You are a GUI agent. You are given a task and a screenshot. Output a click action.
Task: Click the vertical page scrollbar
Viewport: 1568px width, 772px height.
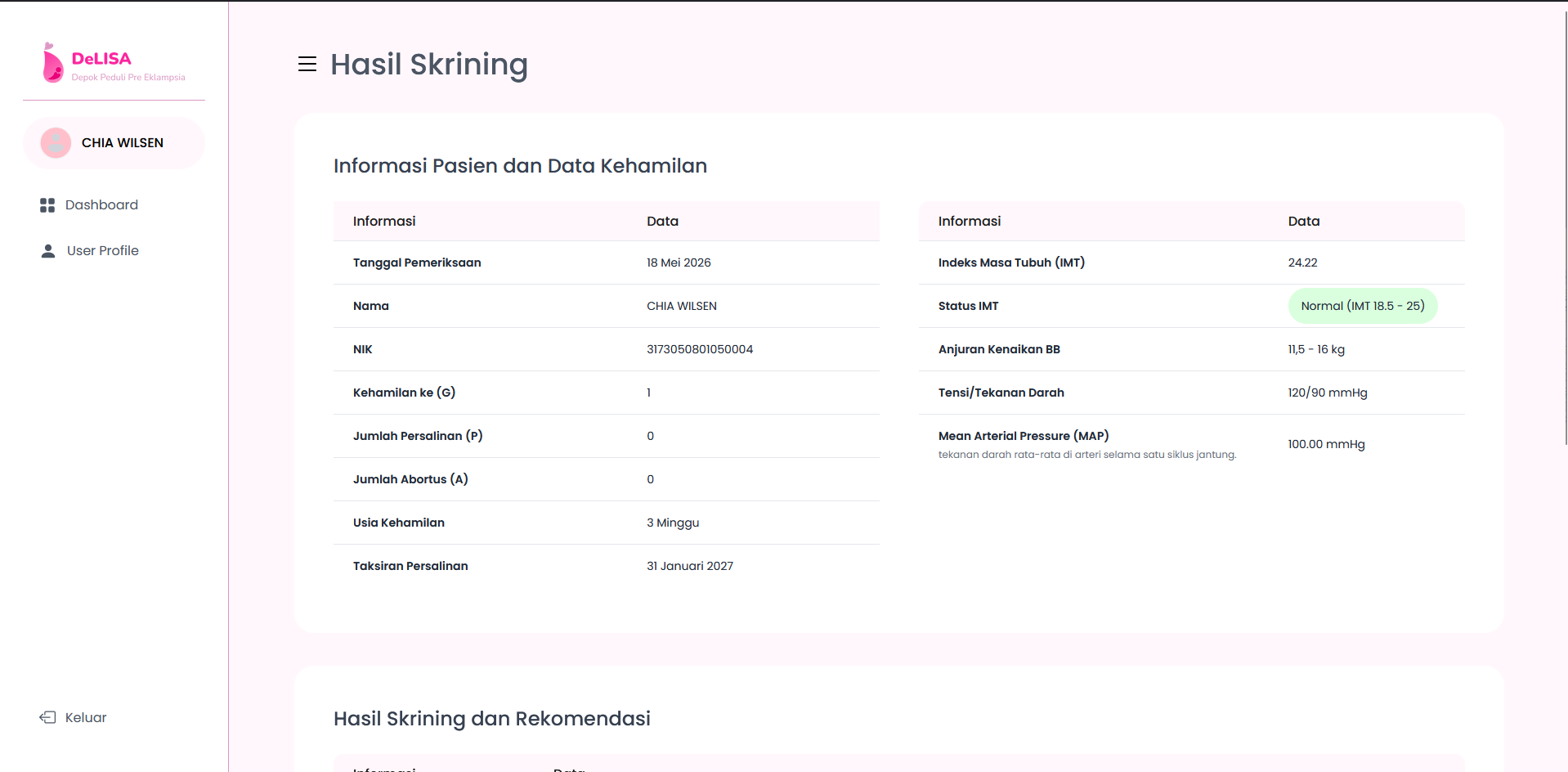[1565, 229]
